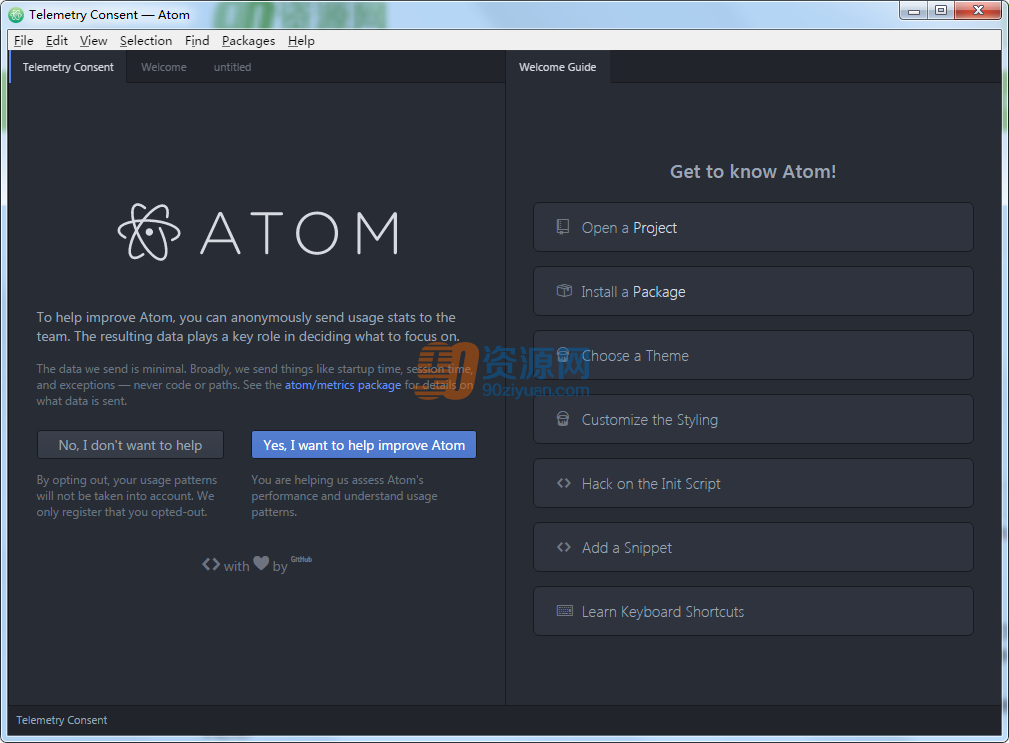Click the code brackets icon before 'with'
The image size is (1009, 743).
210,564
